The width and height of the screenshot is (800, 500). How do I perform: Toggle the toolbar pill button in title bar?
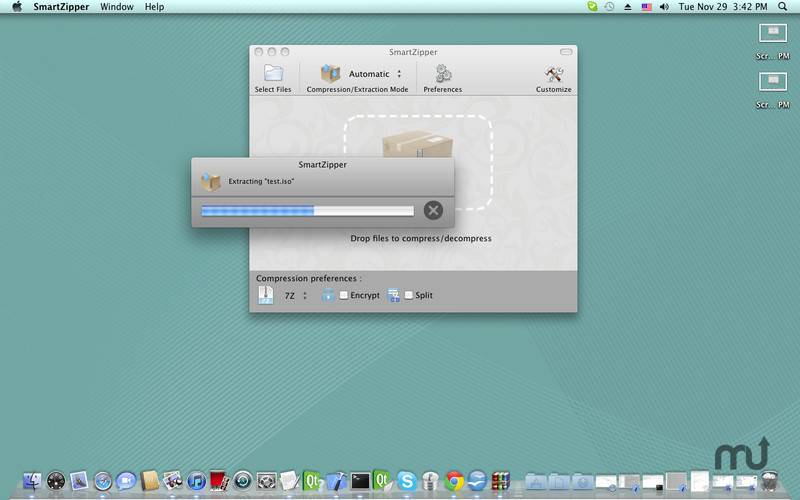[x=566, y=52]
